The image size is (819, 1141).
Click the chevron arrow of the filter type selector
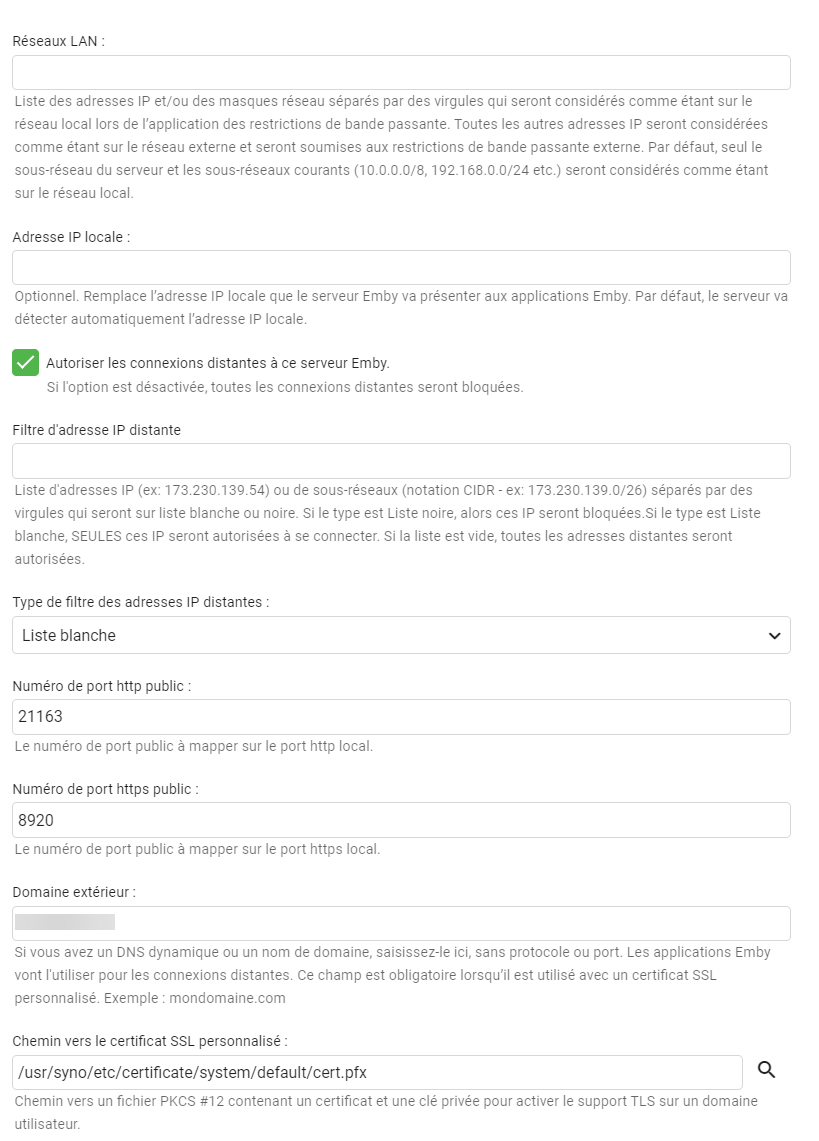pos(773,635)
